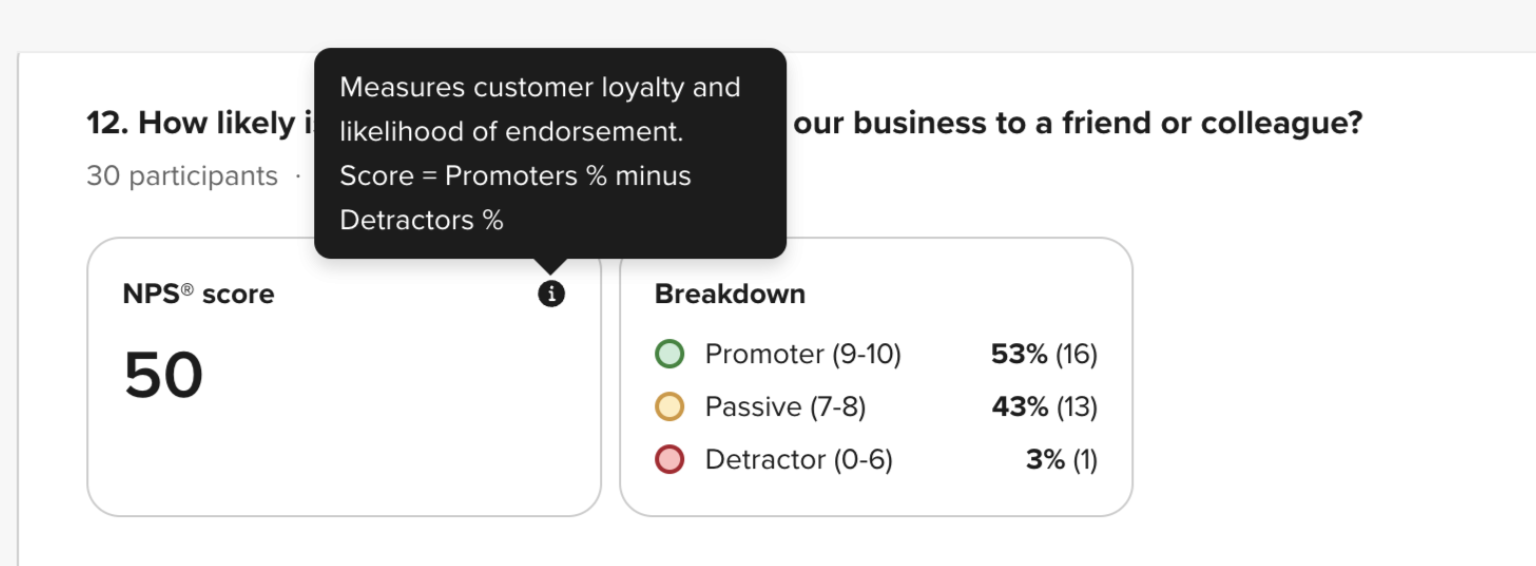Click the tooltip's score formula text
This screenshot has width=1536, height=566.
click(515, 176)
